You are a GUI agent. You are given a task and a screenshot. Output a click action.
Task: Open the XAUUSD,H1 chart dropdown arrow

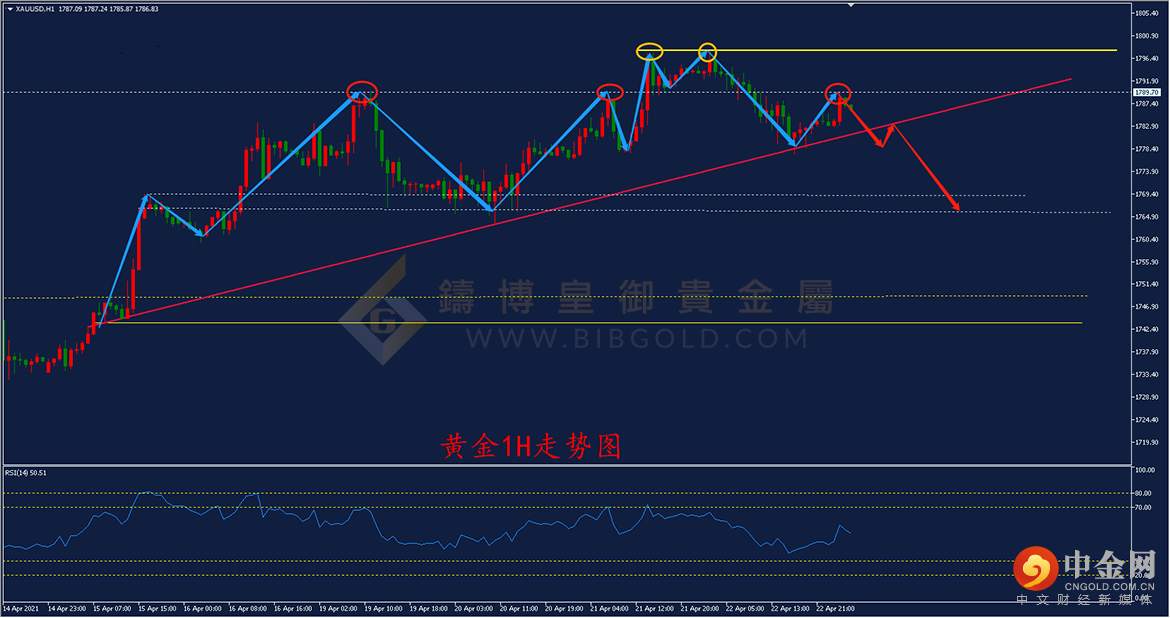pyautogui.click(x=10, y=9)
